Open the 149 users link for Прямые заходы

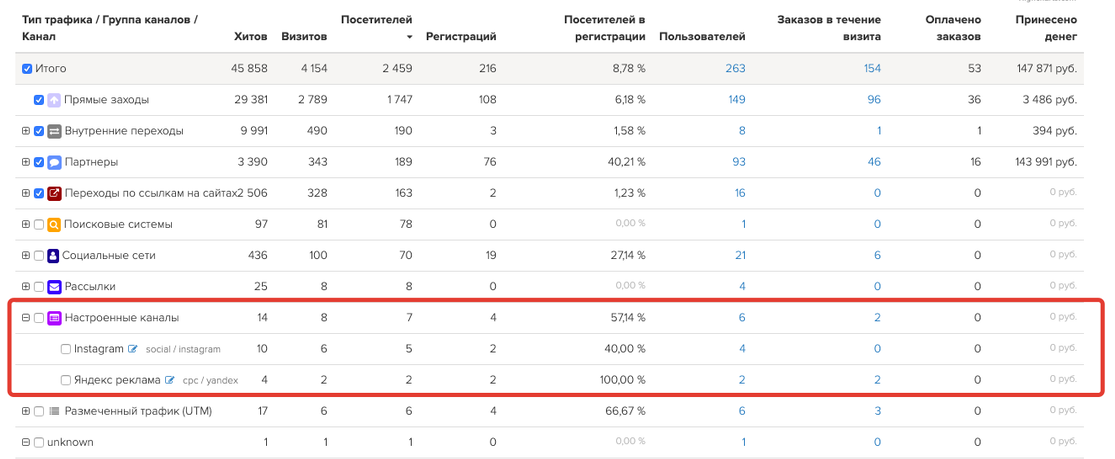[x=737, y=100]
